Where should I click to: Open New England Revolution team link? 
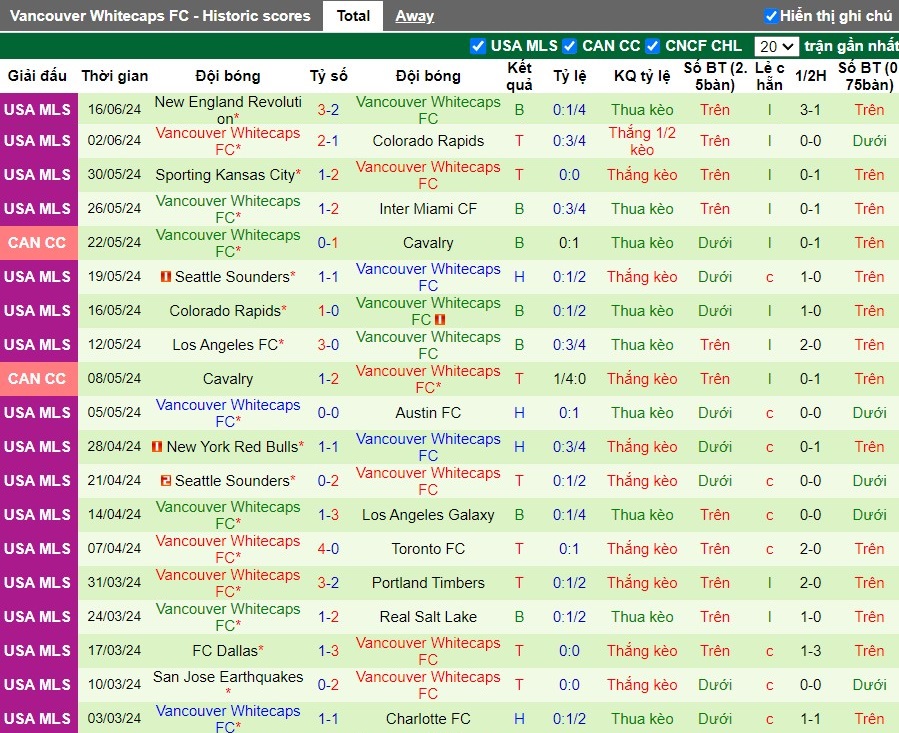(x=228, y=110)
